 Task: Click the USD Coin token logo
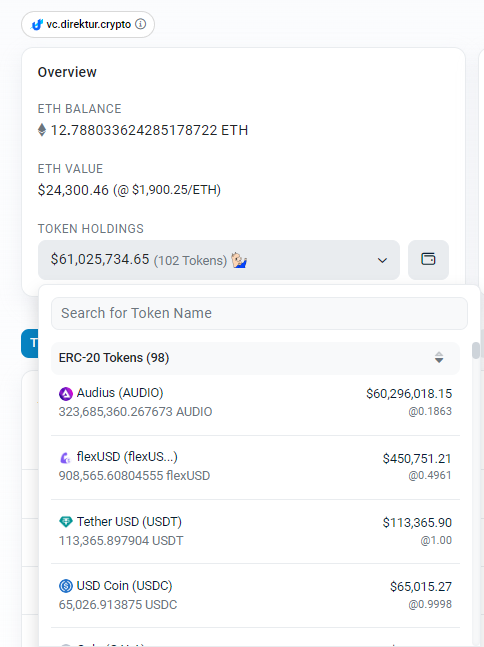[66, 586]
